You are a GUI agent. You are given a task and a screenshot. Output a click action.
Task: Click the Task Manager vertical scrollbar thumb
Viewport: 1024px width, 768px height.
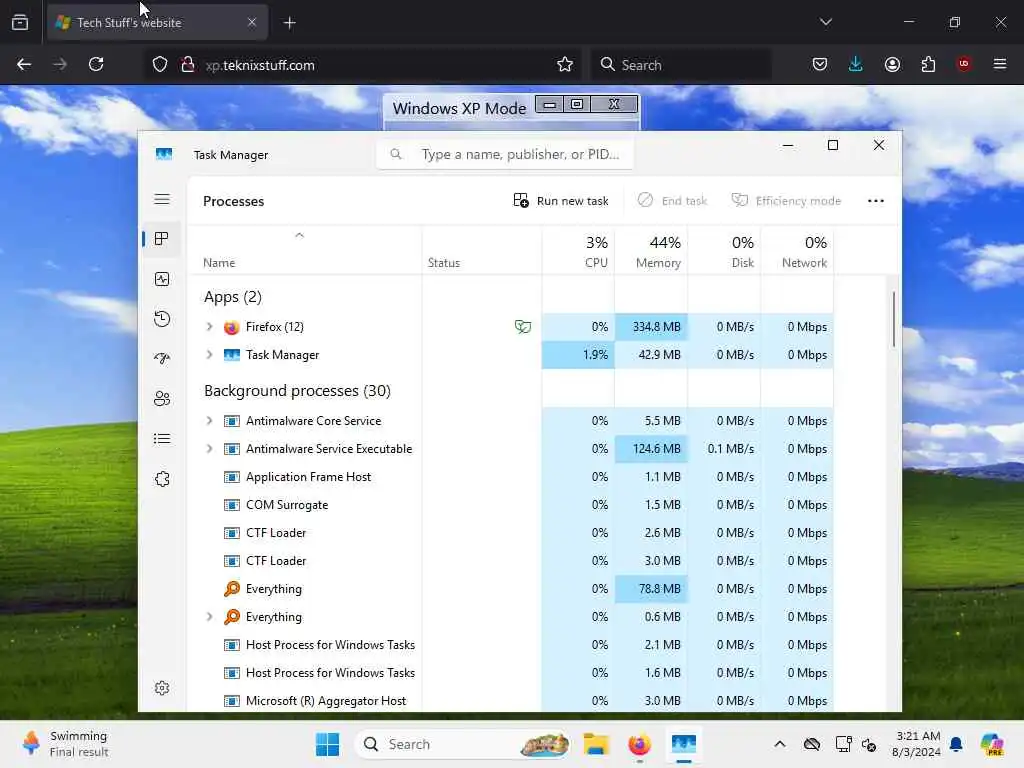pyautogui.click(x=893, y=319)
